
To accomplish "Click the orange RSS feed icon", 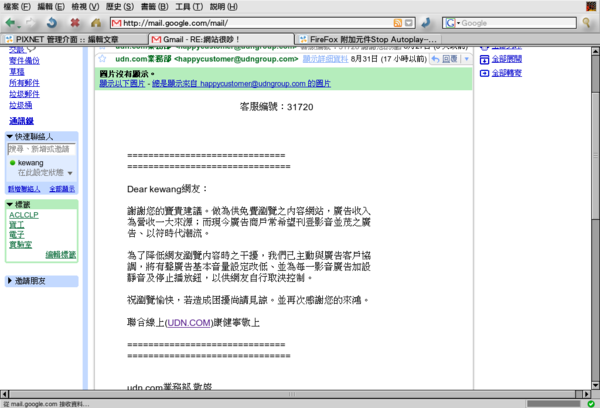I will click(398, 23).
